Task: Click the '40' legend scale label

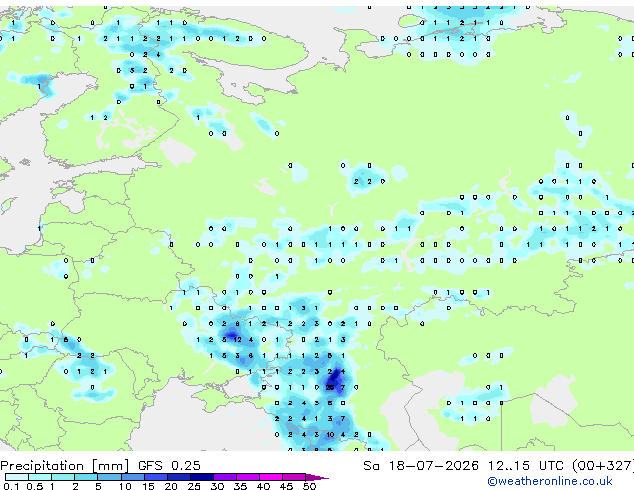Action: coord(263,486)
